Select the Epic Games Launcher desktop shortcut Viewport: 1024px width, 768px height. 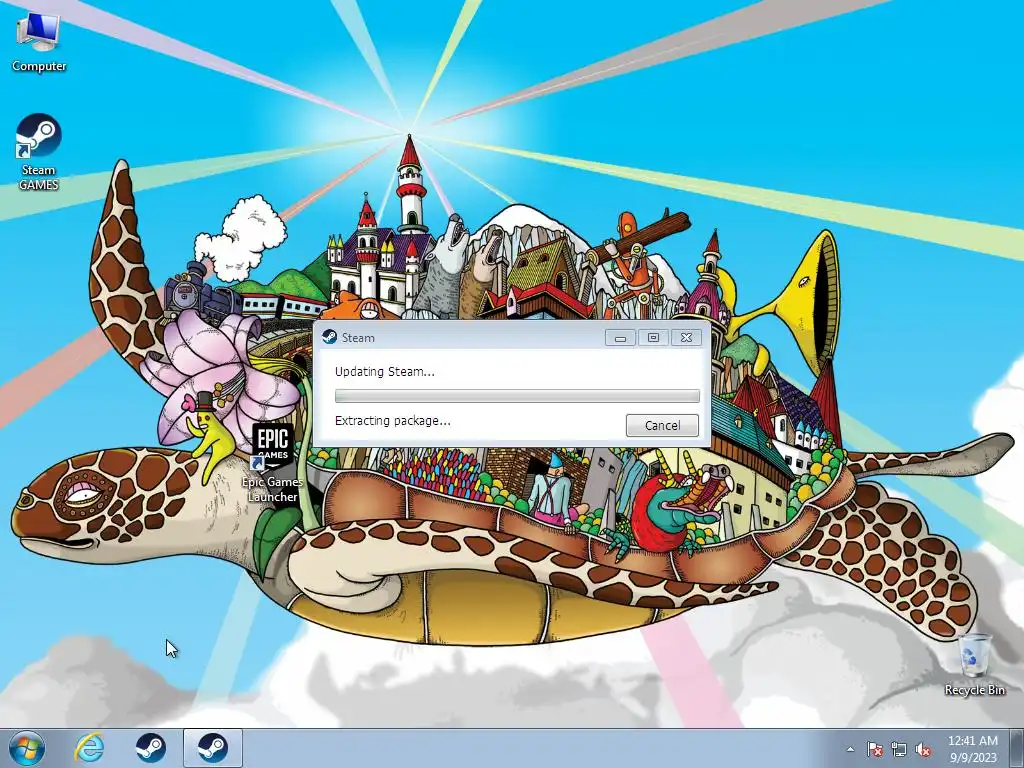(x=272, y=463)
